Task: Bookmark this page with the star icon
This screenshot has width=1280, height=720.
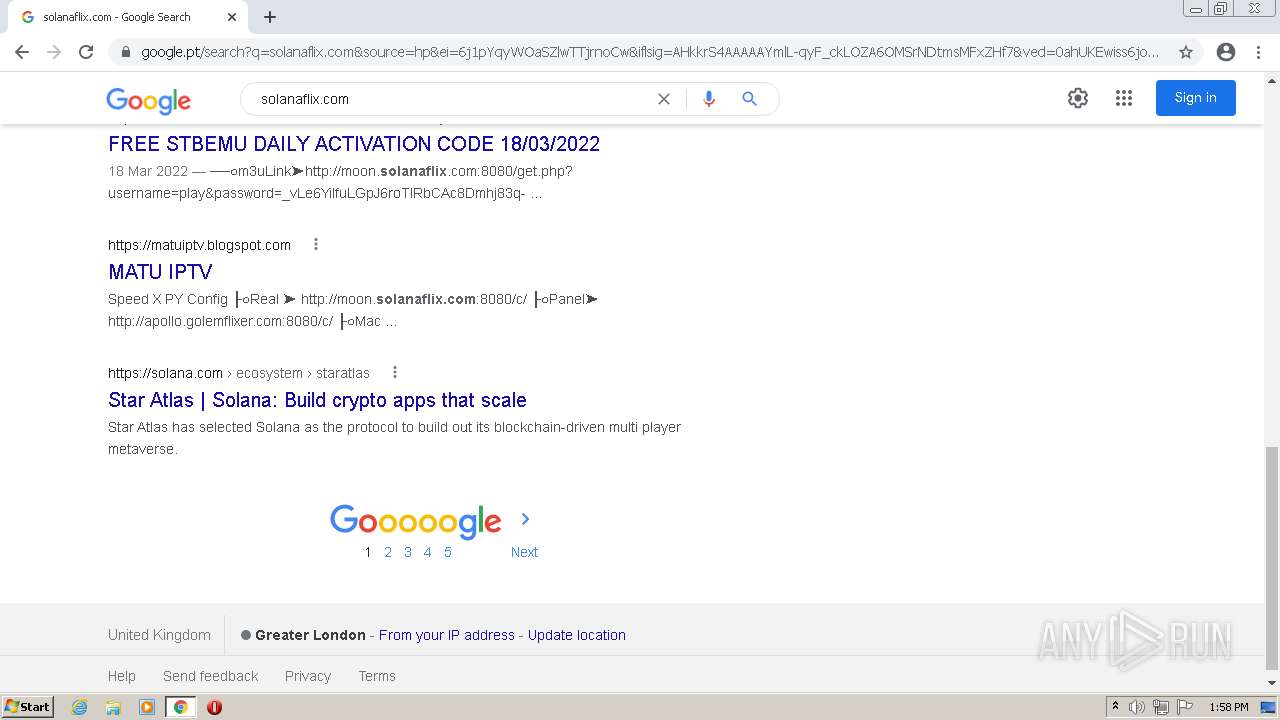Action: (x=1186, y=52)
